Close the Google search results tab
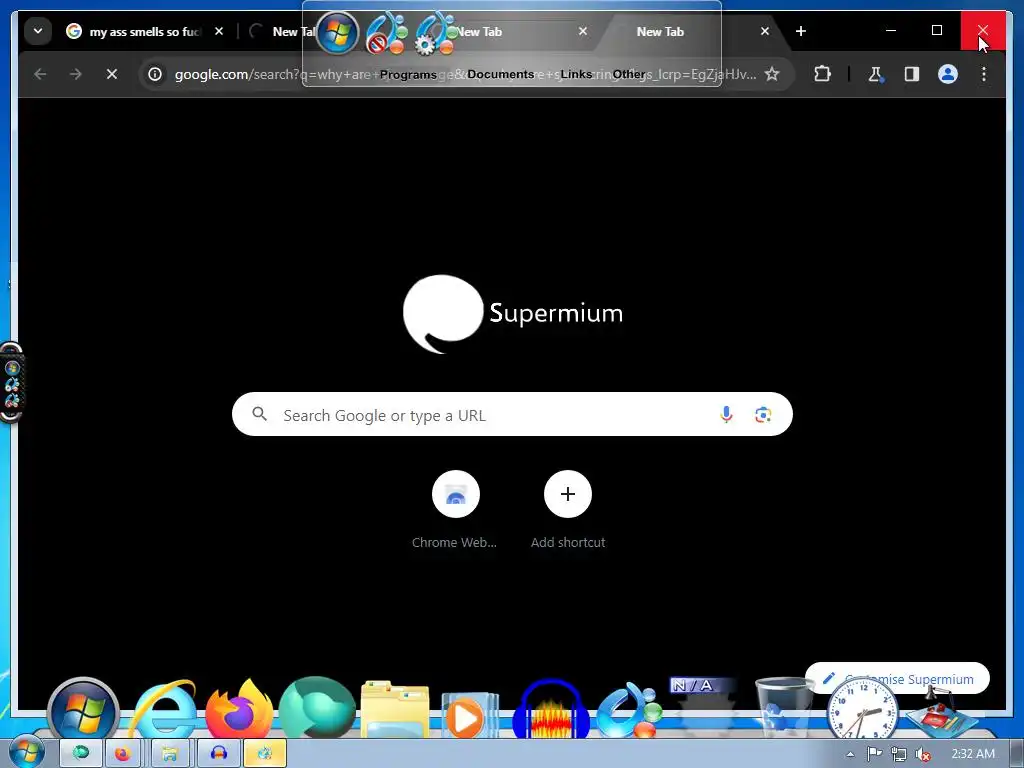This screenshot has height=768, width=1024. tap(219, 31)
